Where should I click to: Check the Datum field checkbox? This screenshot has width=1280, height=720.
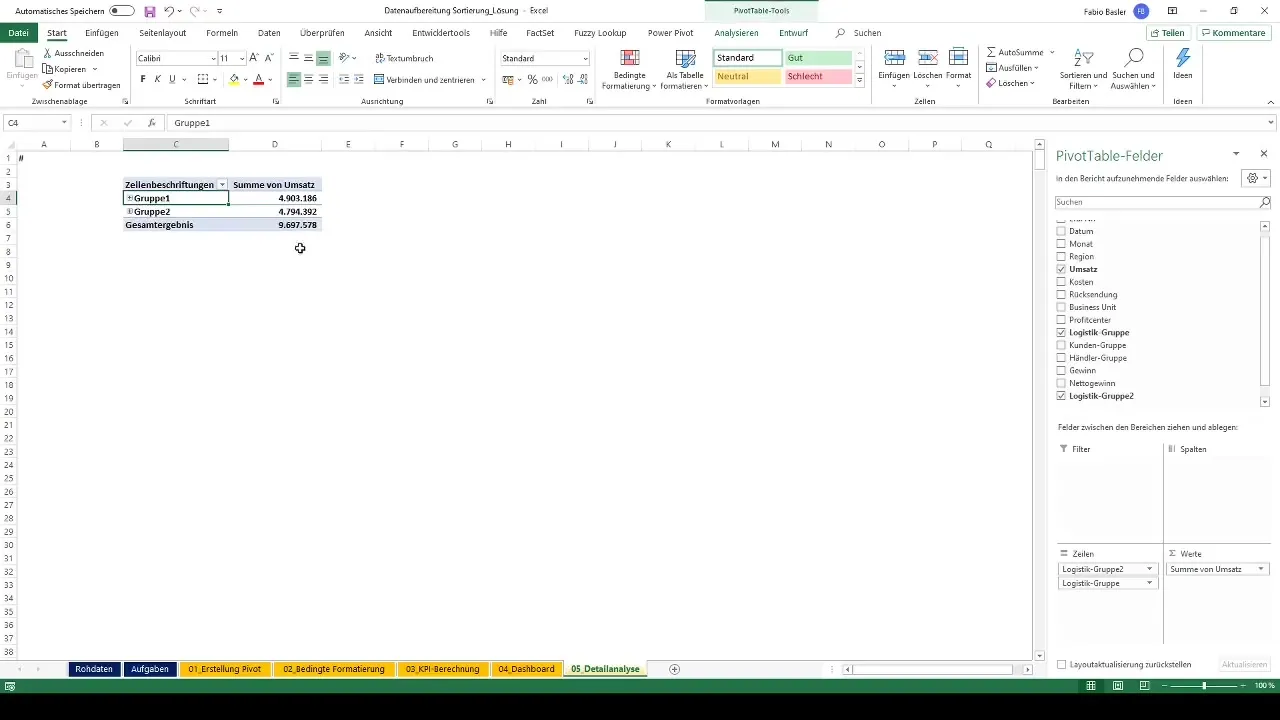[x=1062, y=231]
